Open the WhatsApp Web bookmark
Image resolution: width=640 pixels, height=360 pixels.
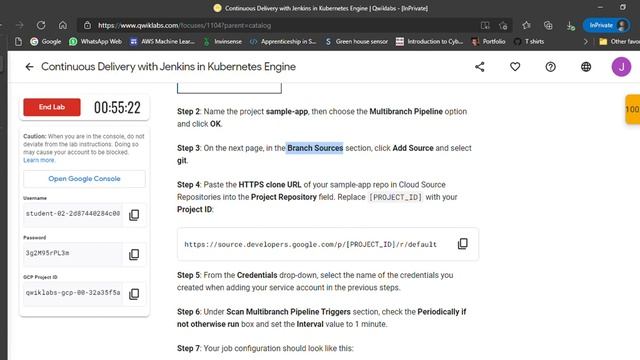pos(96,41)
